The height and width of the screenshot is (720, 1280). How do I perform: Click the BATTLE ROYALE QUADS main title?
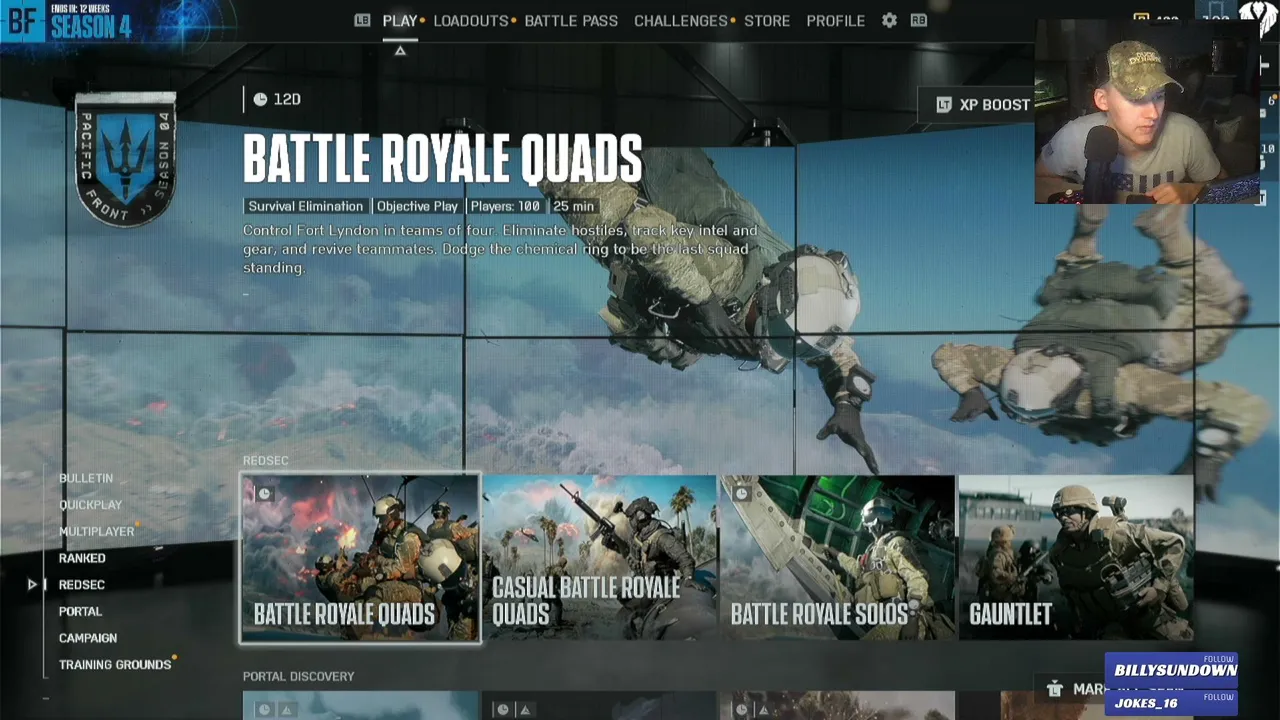point(443,160)
